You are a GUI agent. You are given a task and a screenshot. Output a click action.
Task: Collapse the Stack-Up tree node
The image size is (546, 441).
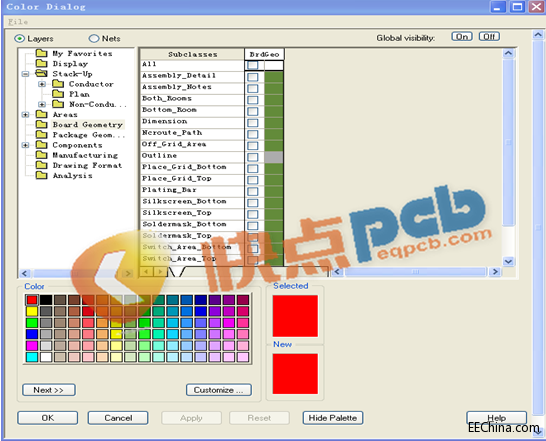coord(25,74)
